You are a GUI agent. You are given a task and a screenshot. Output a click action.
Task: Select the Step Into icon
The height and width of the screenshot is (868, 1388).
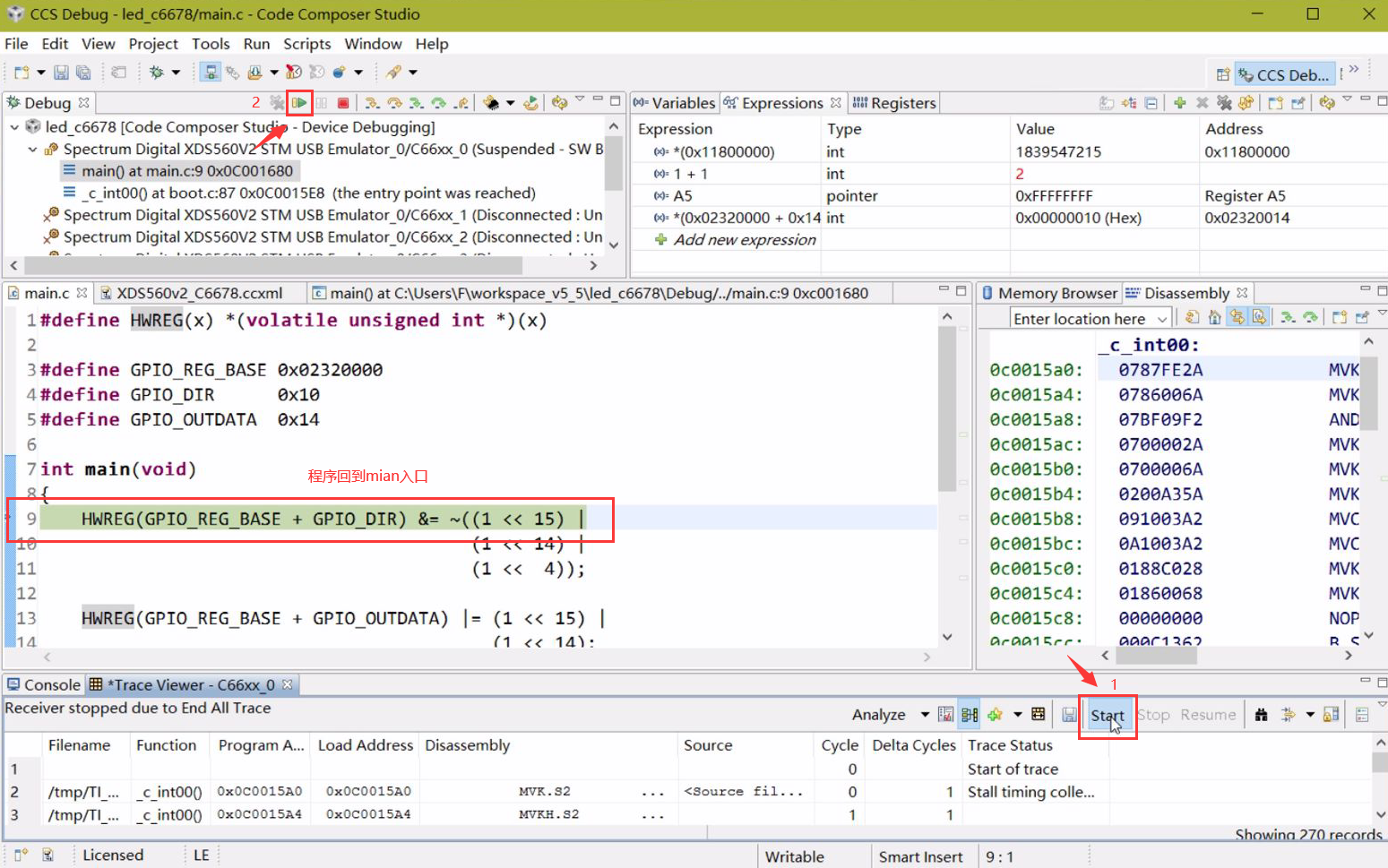pos(373,103)
